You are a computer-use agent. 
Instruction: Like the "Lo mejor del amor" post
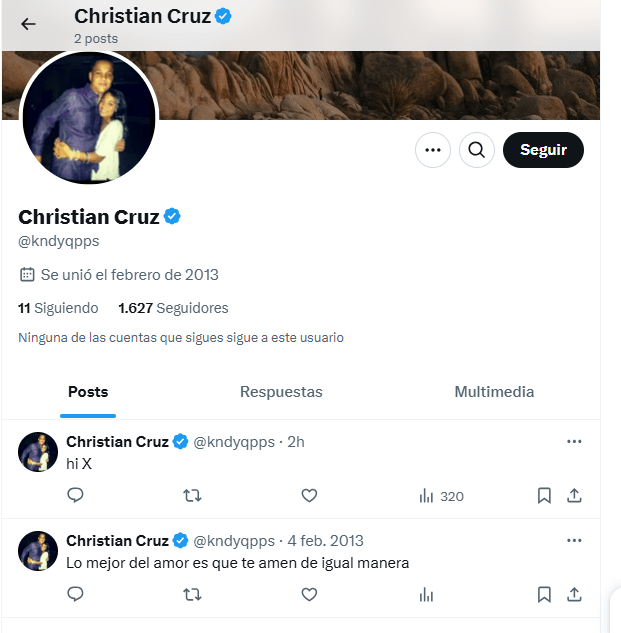[x=309, y=594]
